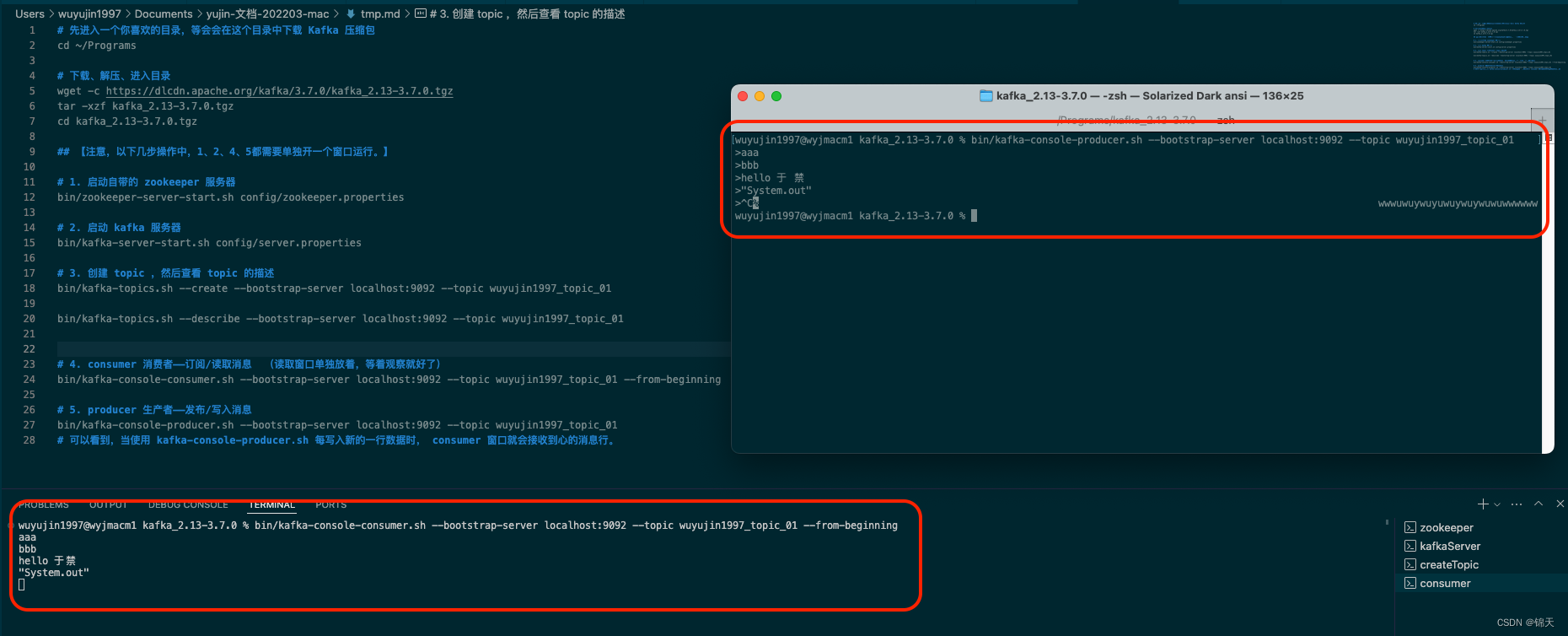Click line number 24 in the editor gutter
This screenshot has width=1568, height=636.
(x=30, y=380)
